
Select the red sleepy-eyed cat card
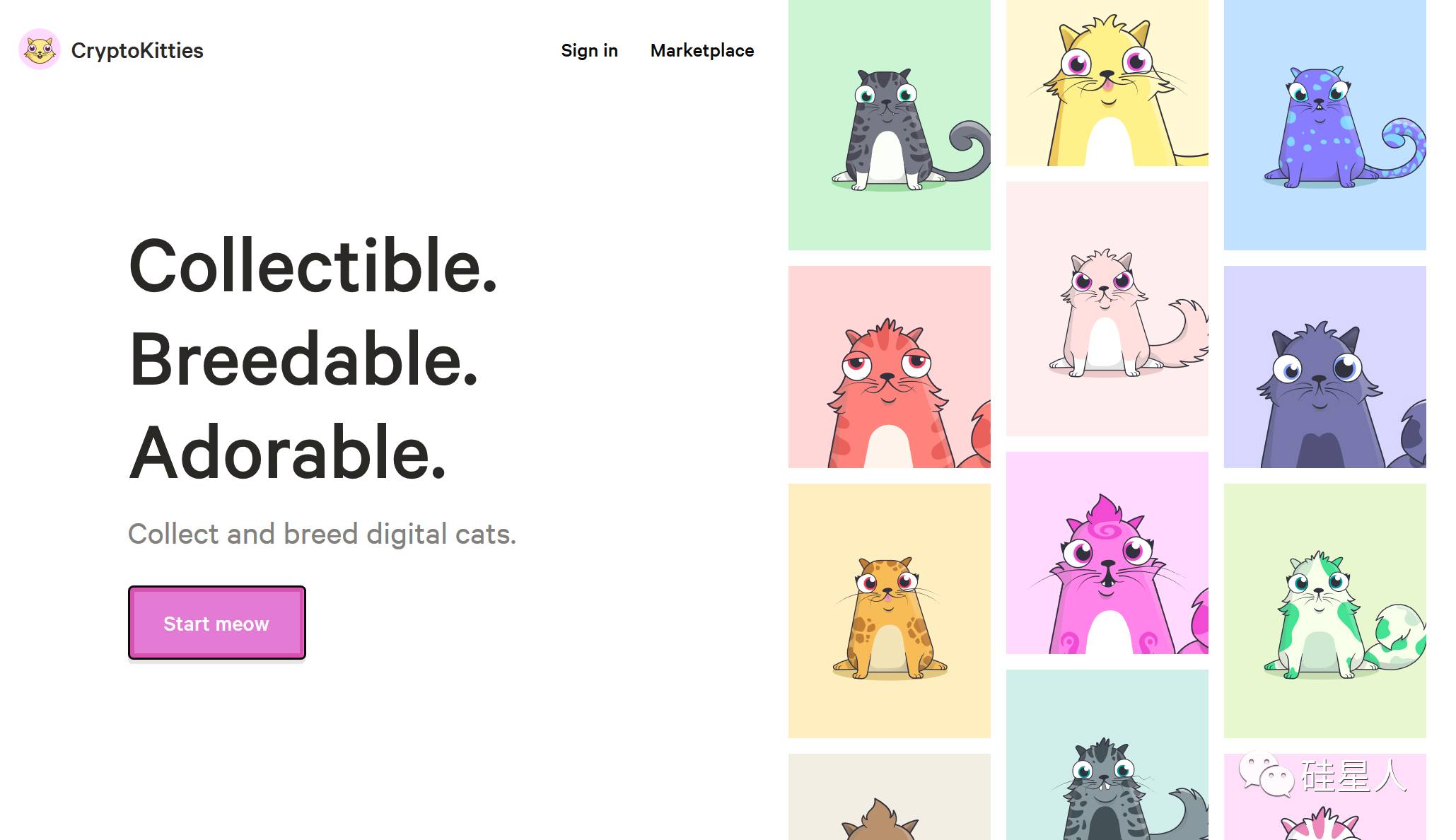pos(890,367)
